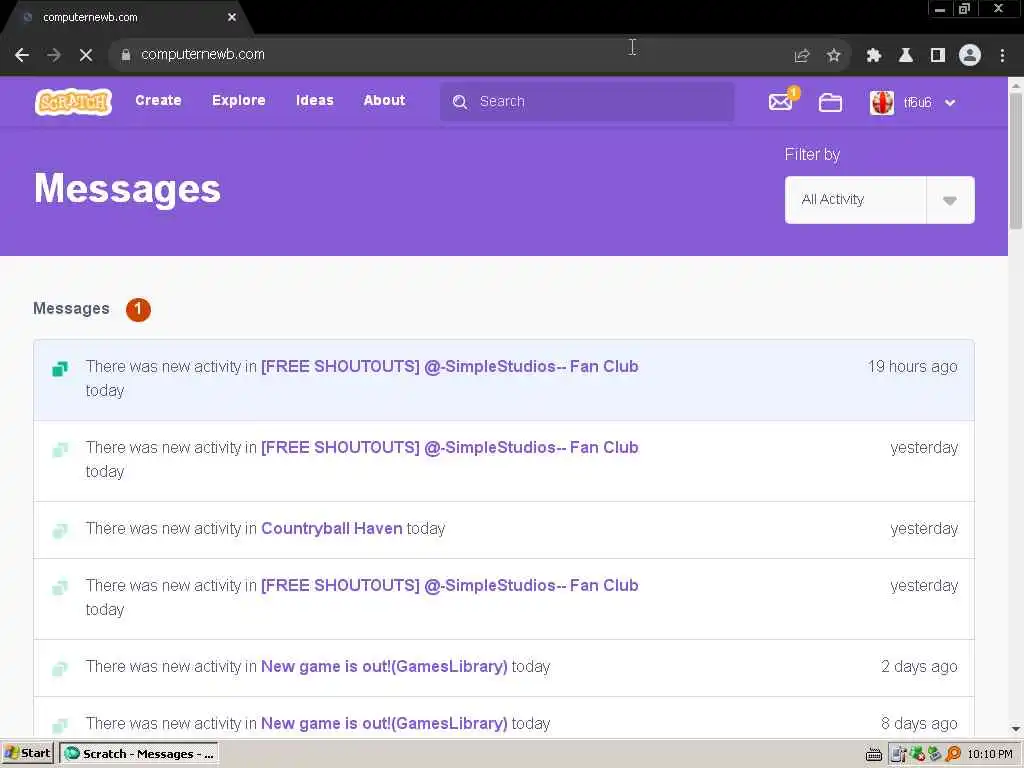Open the My Stuff folder icon

(x=830, y=103)
